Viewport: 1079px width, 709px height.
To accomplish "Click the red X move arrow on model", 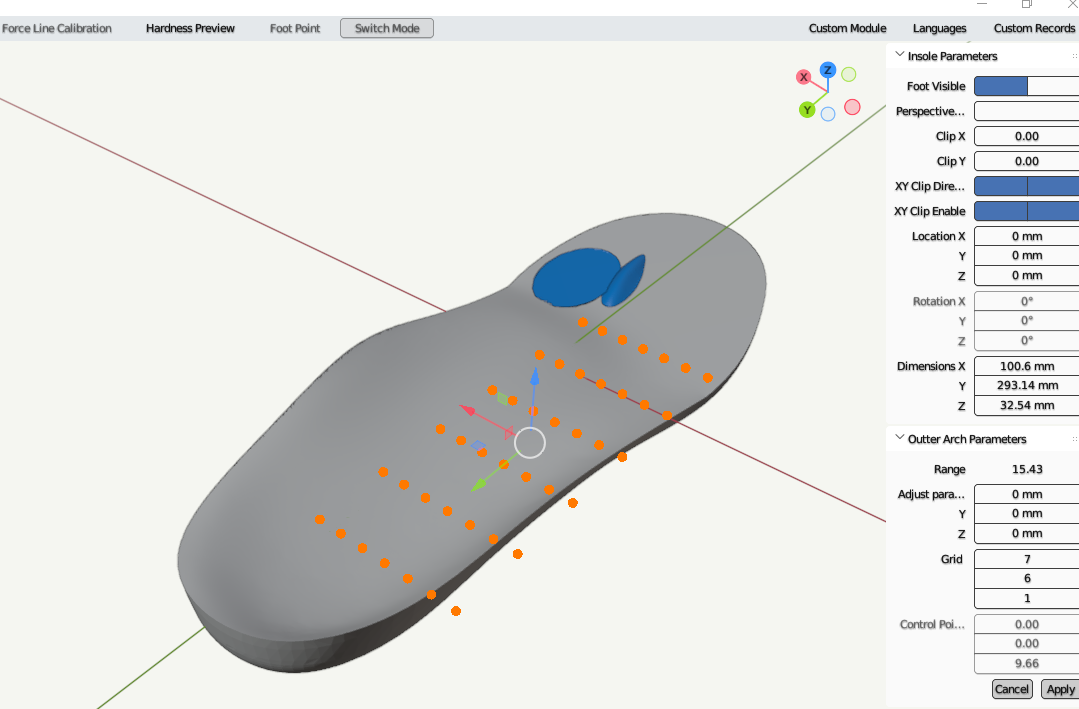I will (x=468, y=409).
